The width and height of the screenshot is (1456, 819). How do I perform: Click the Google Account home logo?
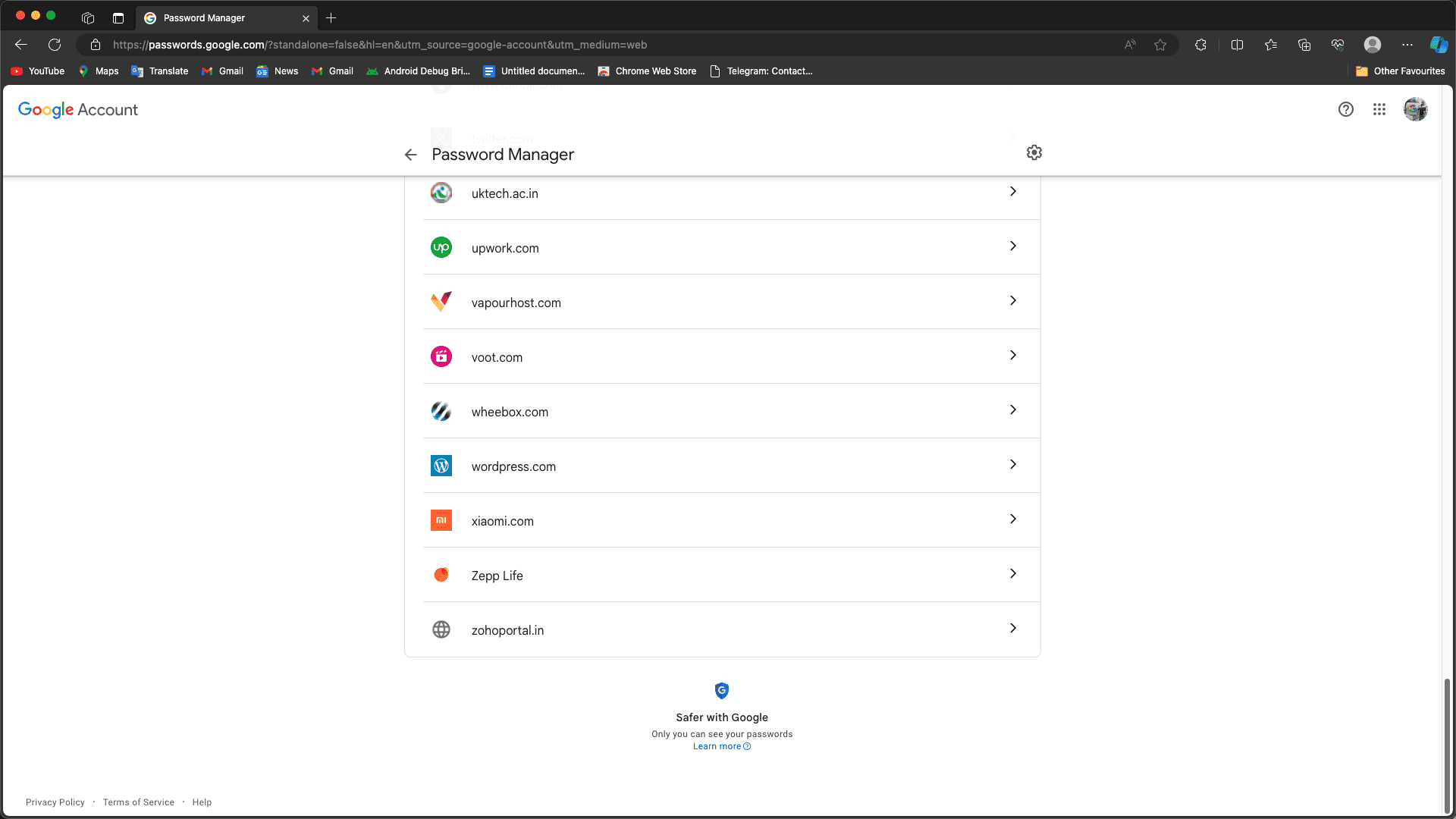77,110
